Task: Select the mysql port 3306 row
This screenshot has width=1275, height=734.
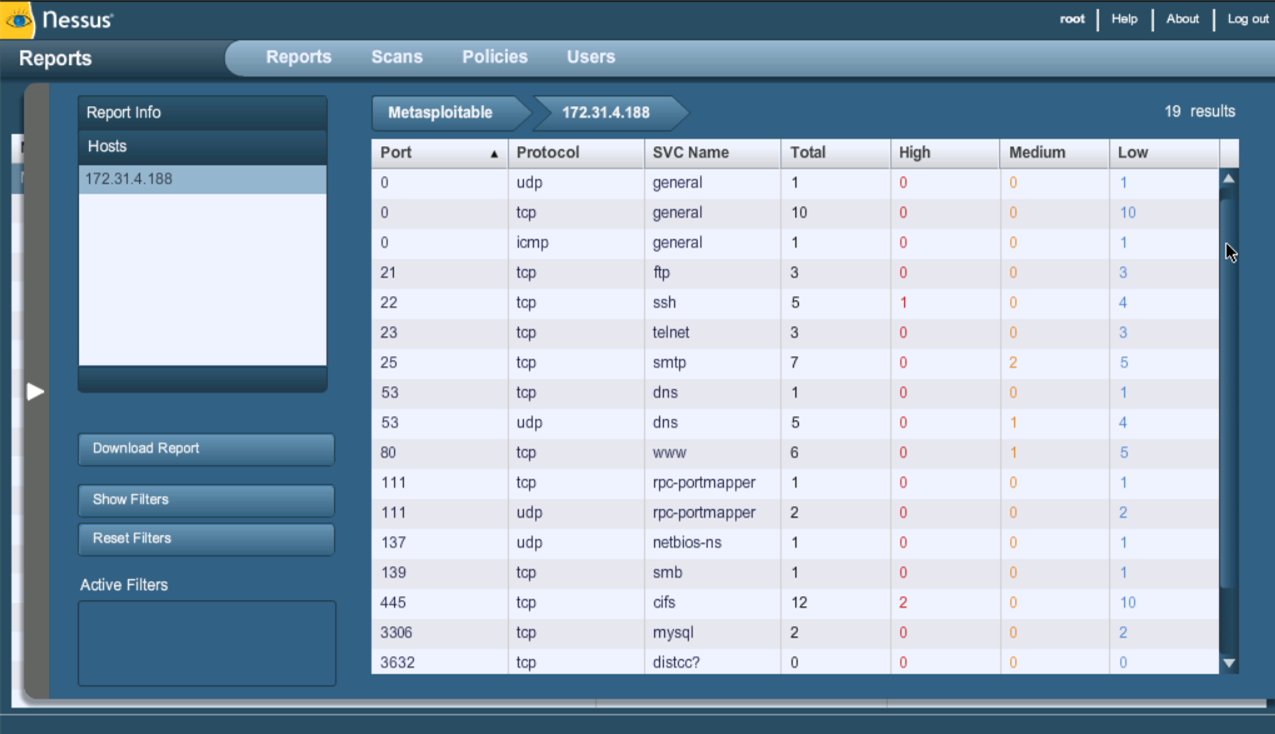Action: [x=795, y=633]
